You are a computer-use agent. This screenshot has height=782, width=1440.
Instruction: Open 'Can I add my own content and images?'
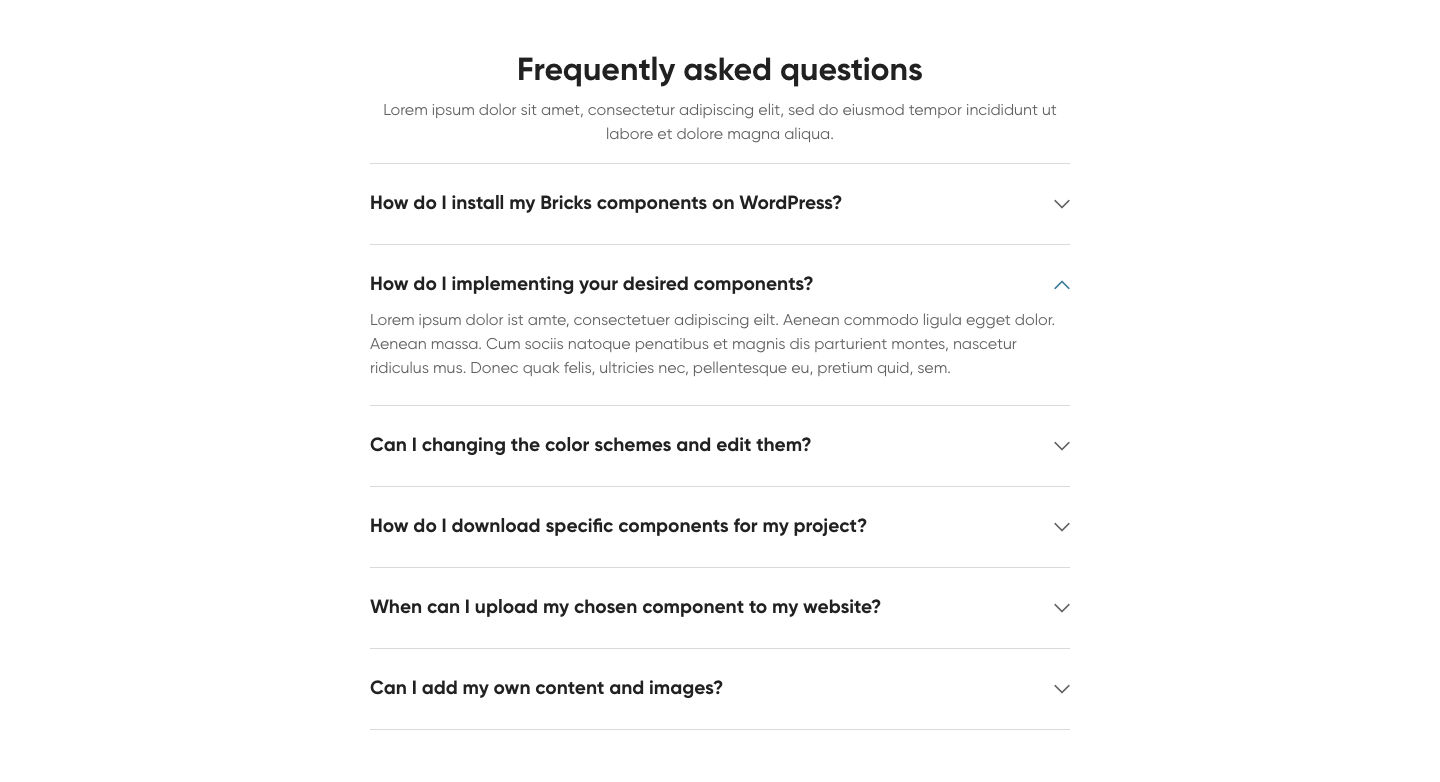click(546, 688)
